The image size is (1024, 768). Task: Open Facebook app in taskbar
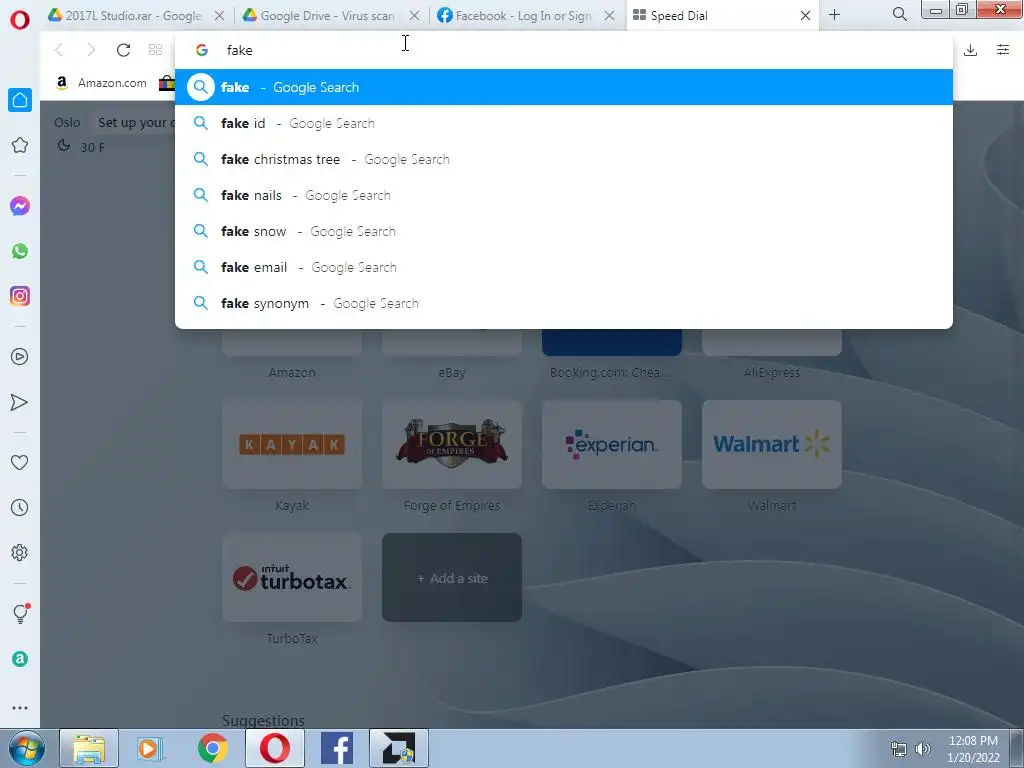[x=337, y=748]
